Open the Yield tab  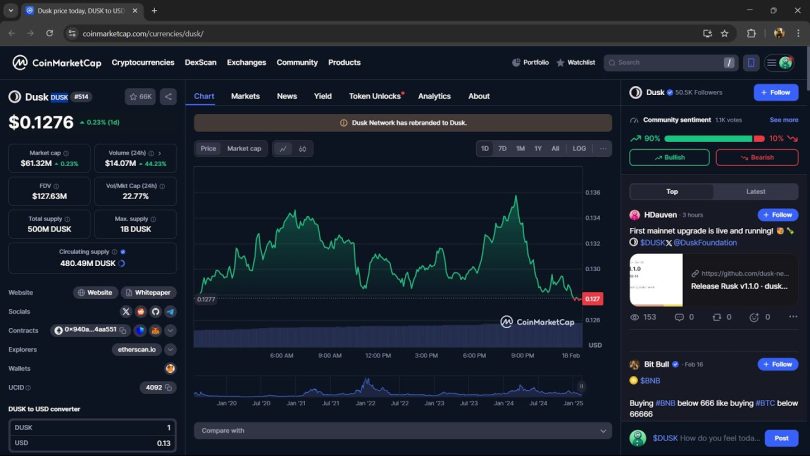[x=323, y=96]
